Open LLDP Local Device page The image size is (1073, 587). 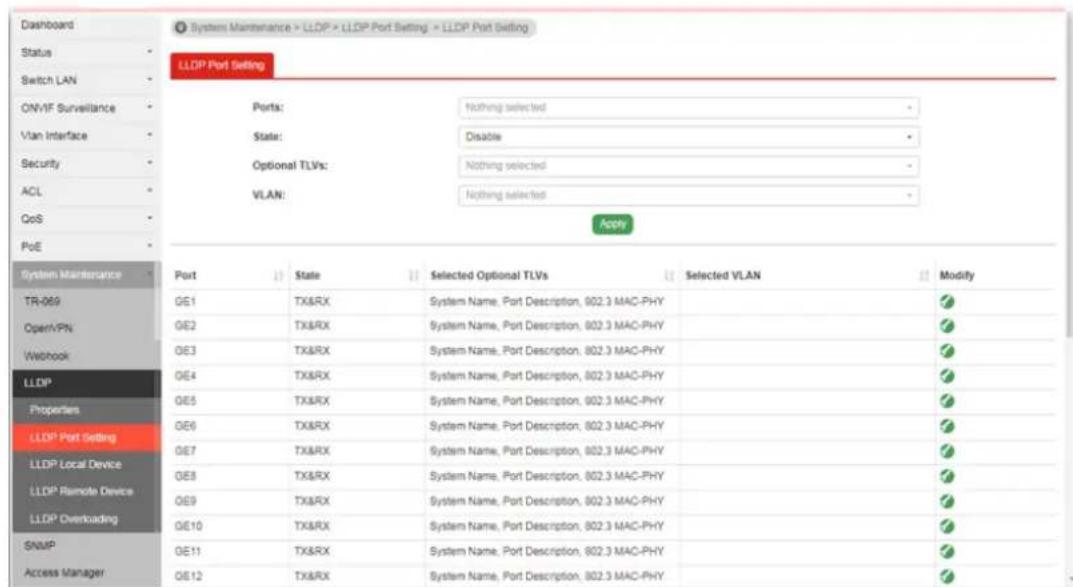pyautogui.click(x=86, y=465)
